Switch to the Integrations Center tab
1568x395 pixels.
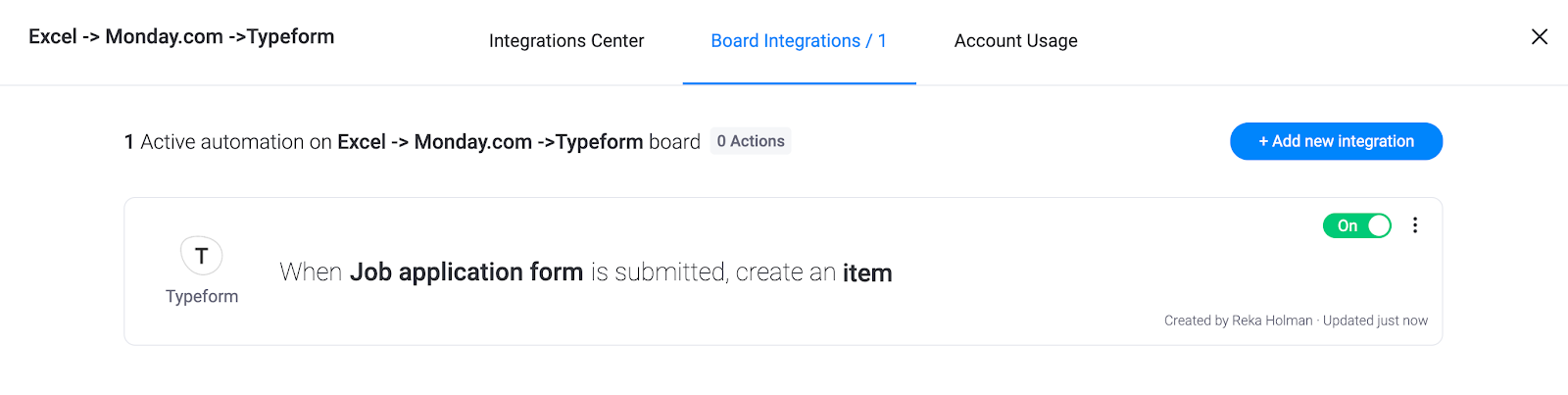click(x=566, y=41)
